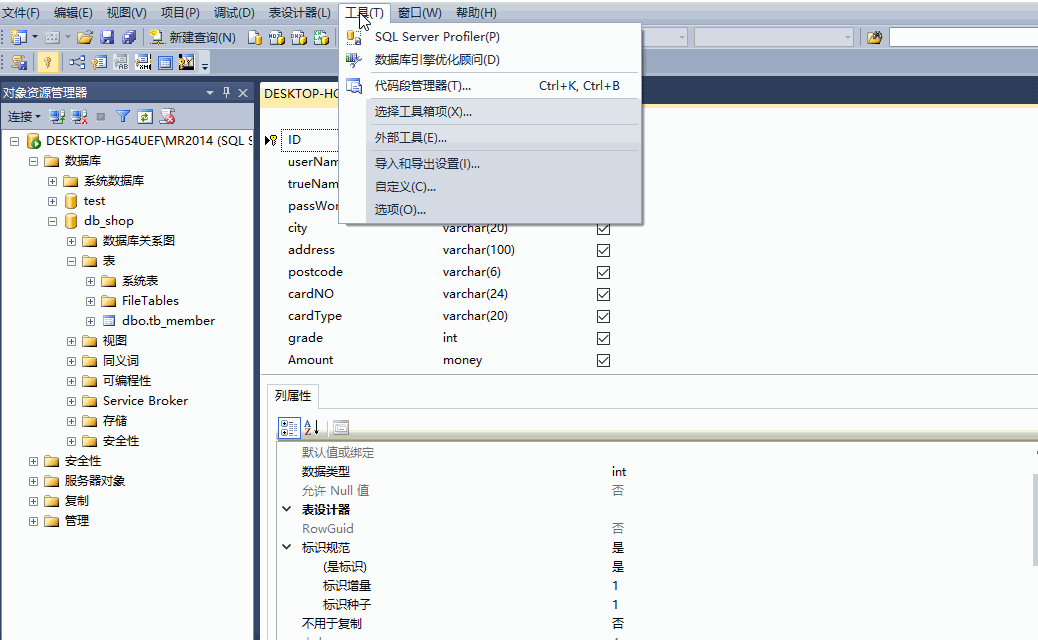
Task: Toggle allow nulls checkbox for city column
Action: pyautogui.click(x=603, y=227)
